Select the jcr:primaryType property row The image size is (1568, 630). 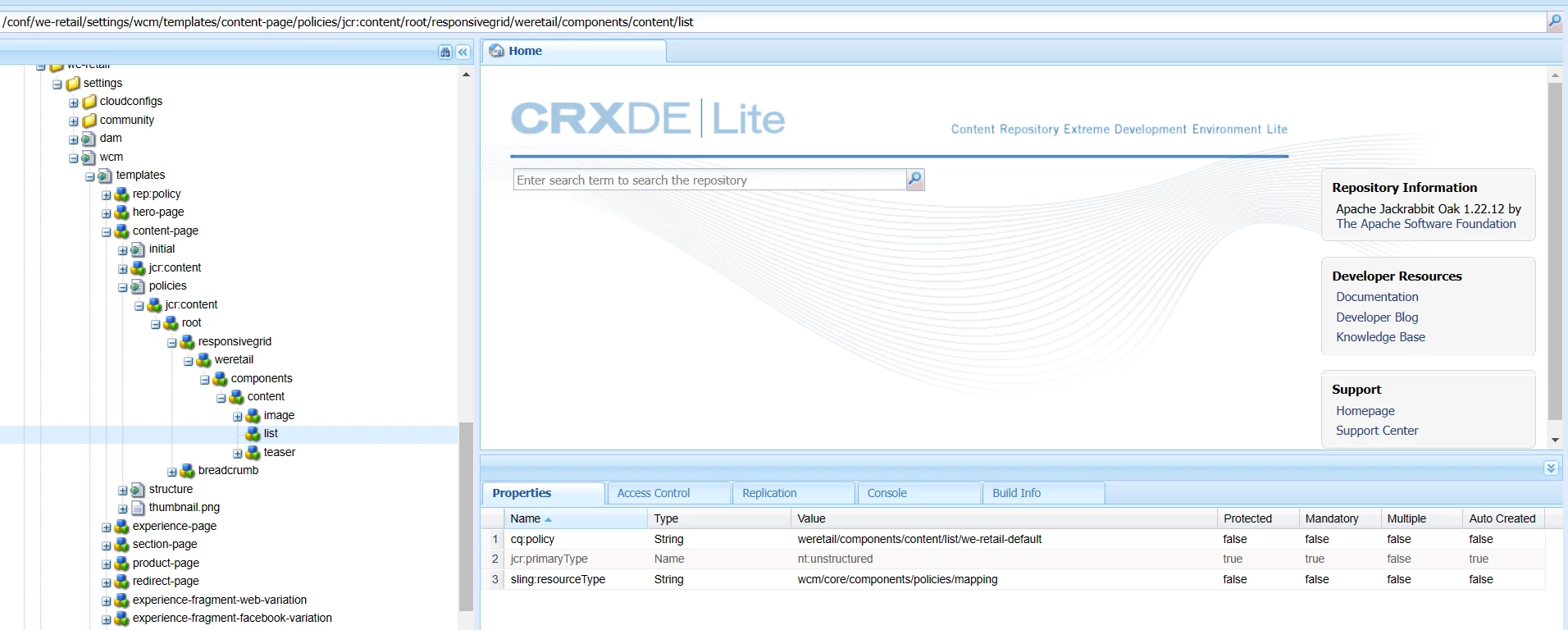click(1013, 559)
